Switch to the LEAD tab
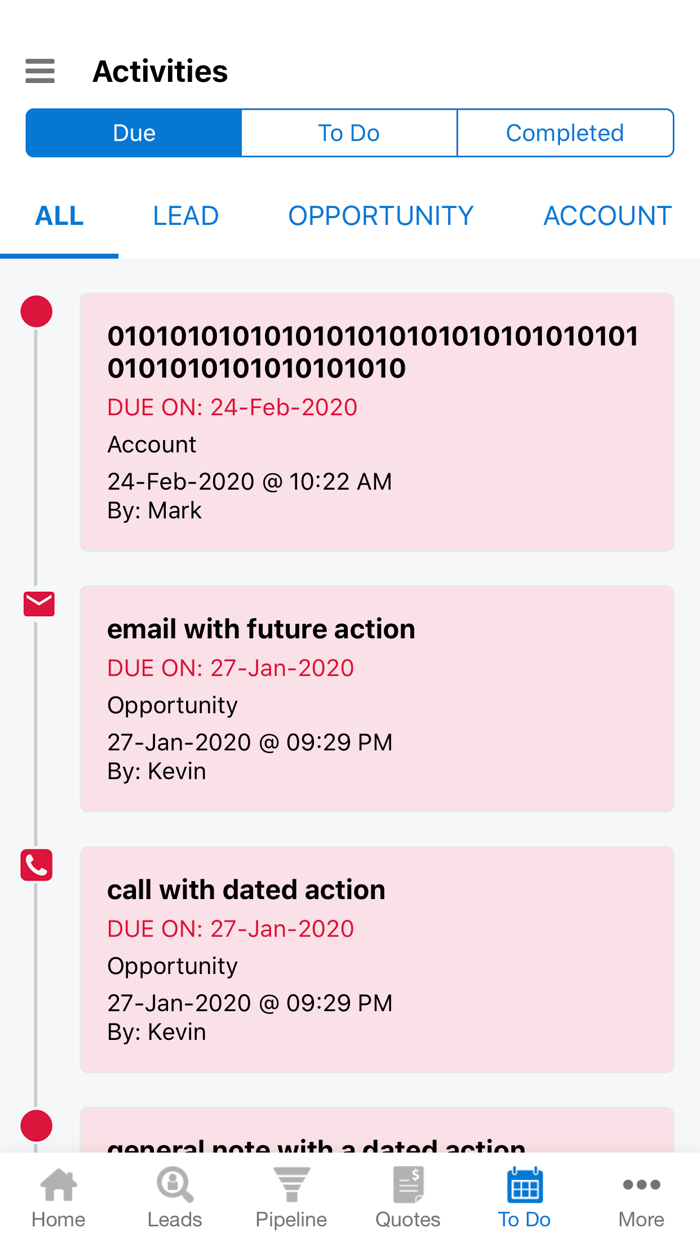The width and height of the screenshot is (700, 1244). tap(185, 215)
